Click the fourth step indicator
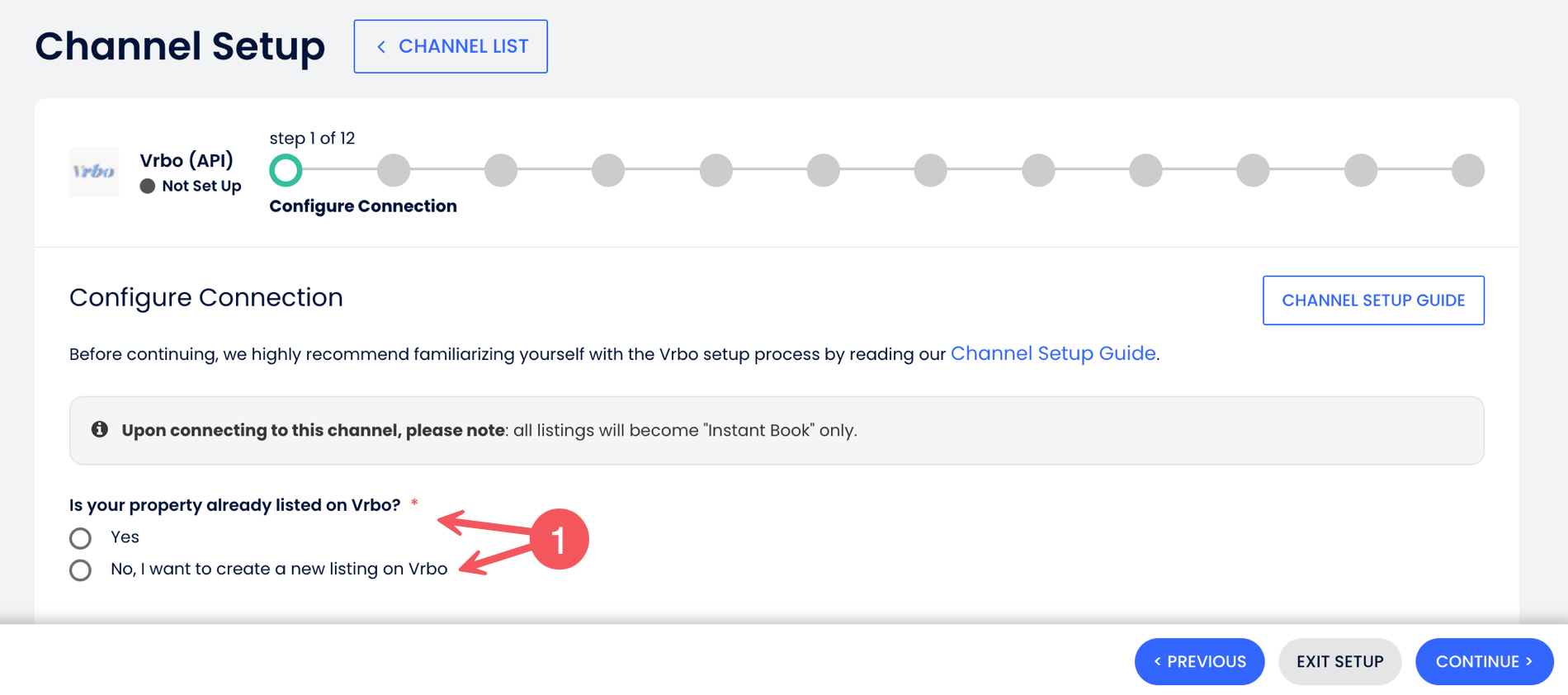The width and height of the screenshot is (1568, 695). click(608, 170)
